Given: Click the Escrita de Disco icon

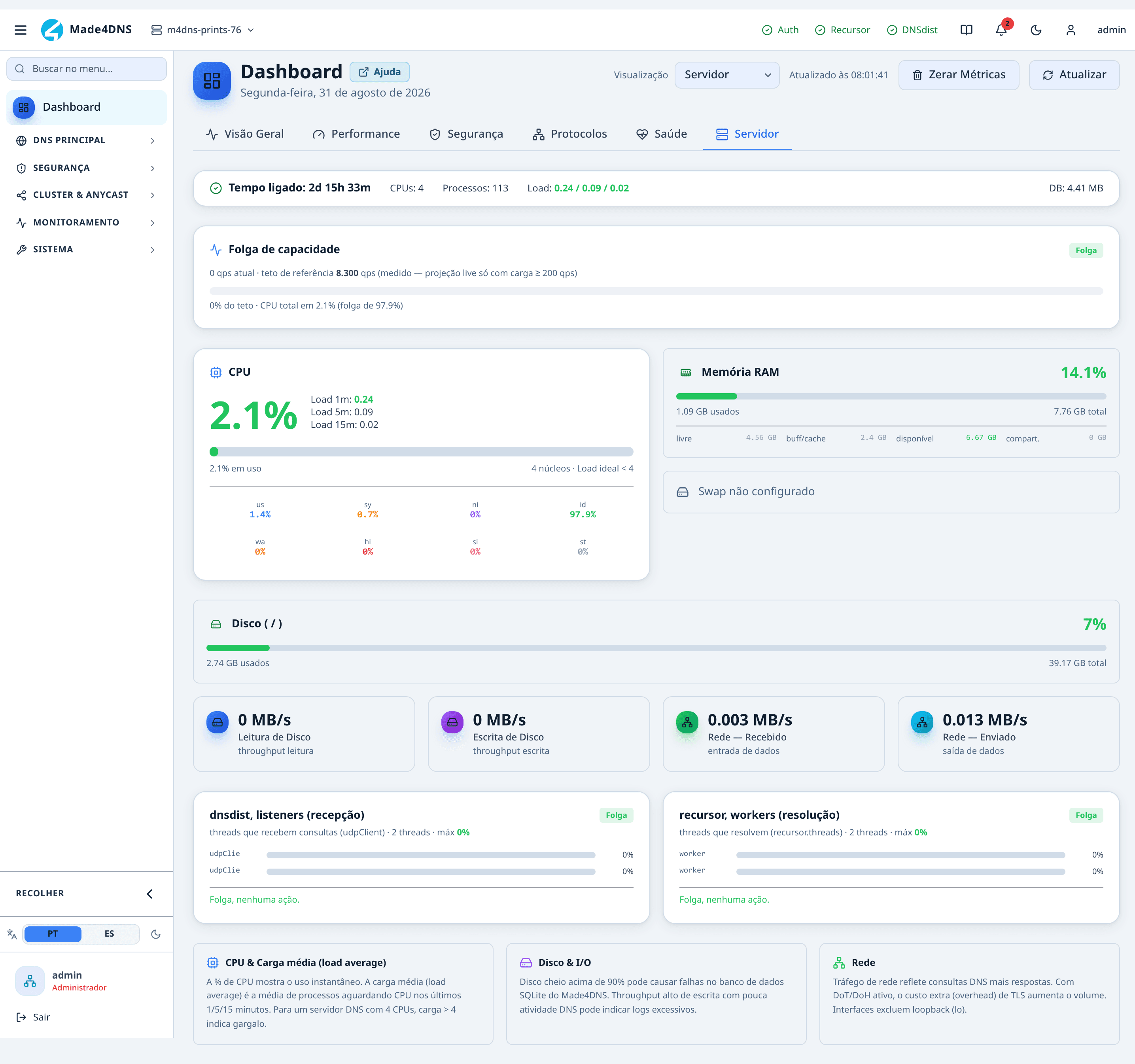Looking at the screenshot, I should pyautogui.click(x=452, y=723).
